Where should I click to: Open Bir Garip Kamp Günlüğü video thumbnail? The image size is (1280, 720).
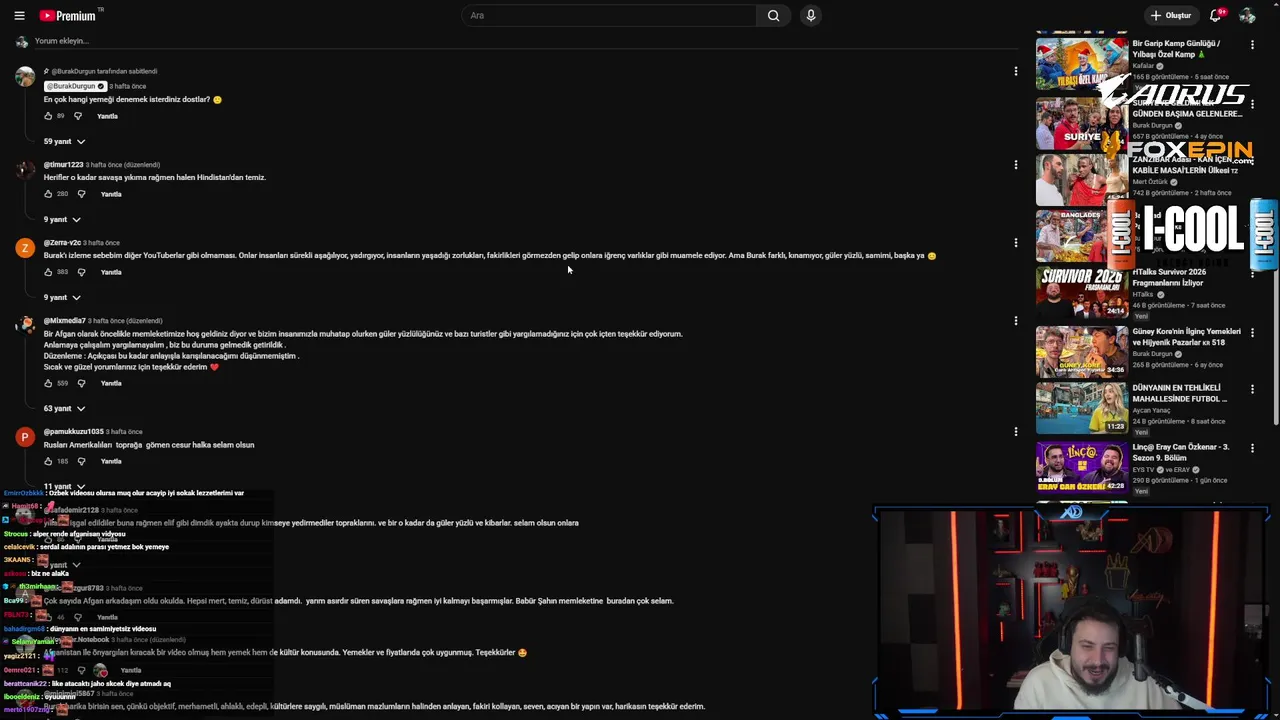1081,65
